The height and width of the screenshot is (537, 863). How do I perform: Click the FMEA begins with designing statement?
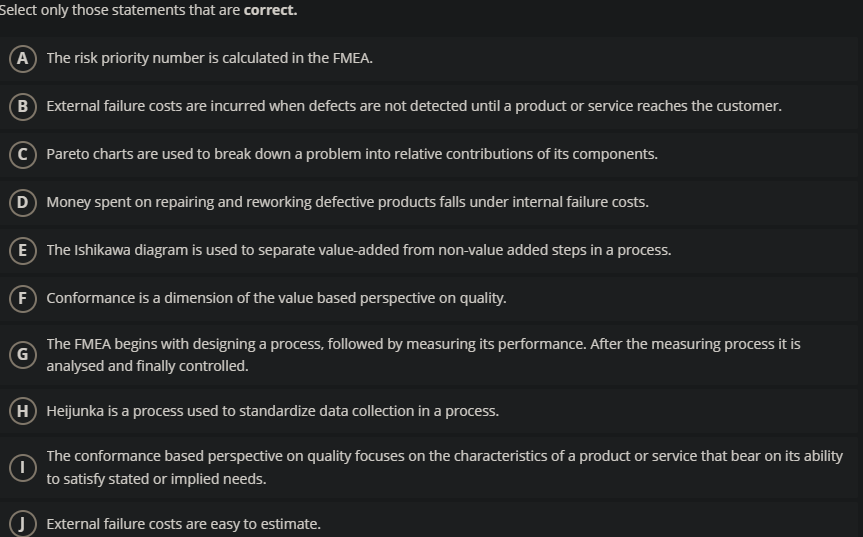pyautogui.click(x=423, y=355)
